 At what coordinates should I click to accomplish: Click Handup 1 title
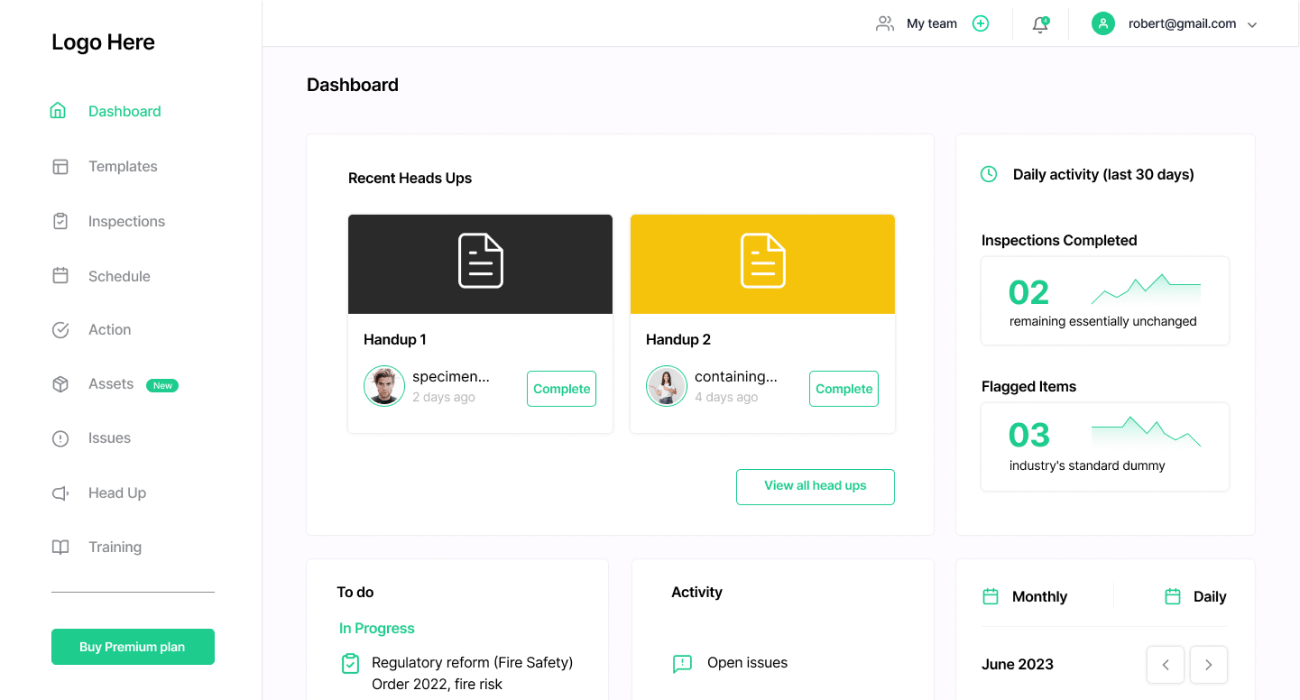pyautogui.click(x=395, y=339)
